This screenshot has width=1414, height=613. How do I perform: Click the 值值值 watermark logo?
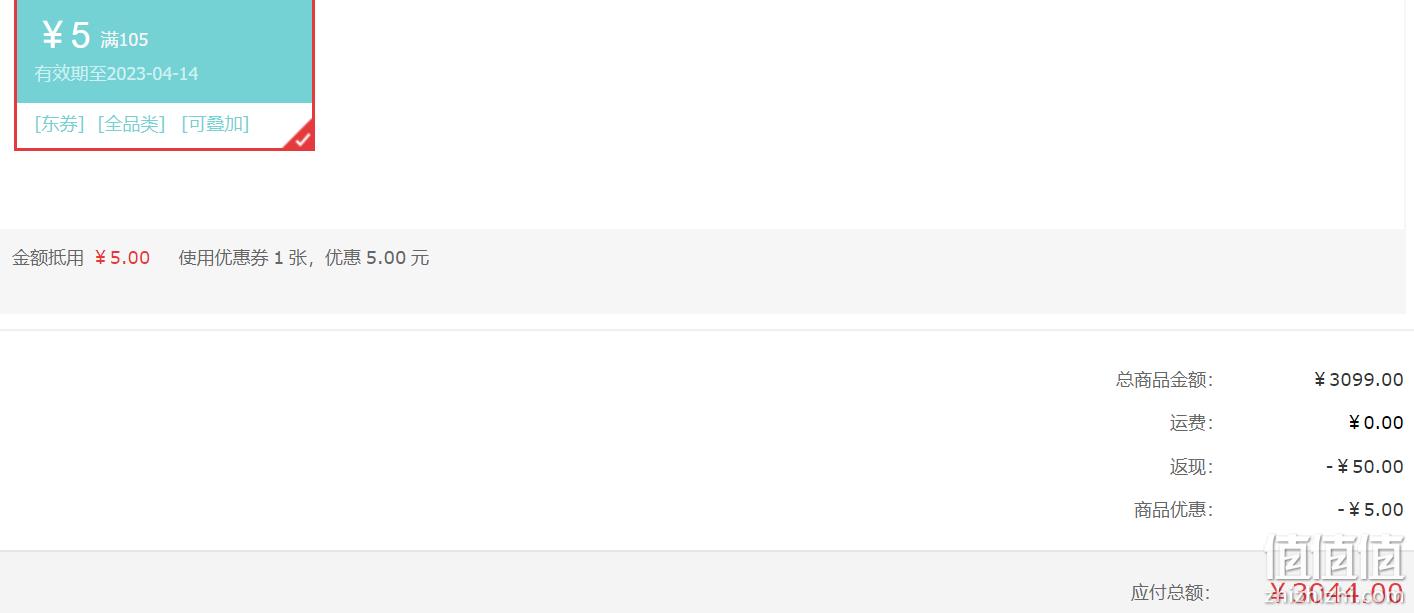tap(1335, 558)
